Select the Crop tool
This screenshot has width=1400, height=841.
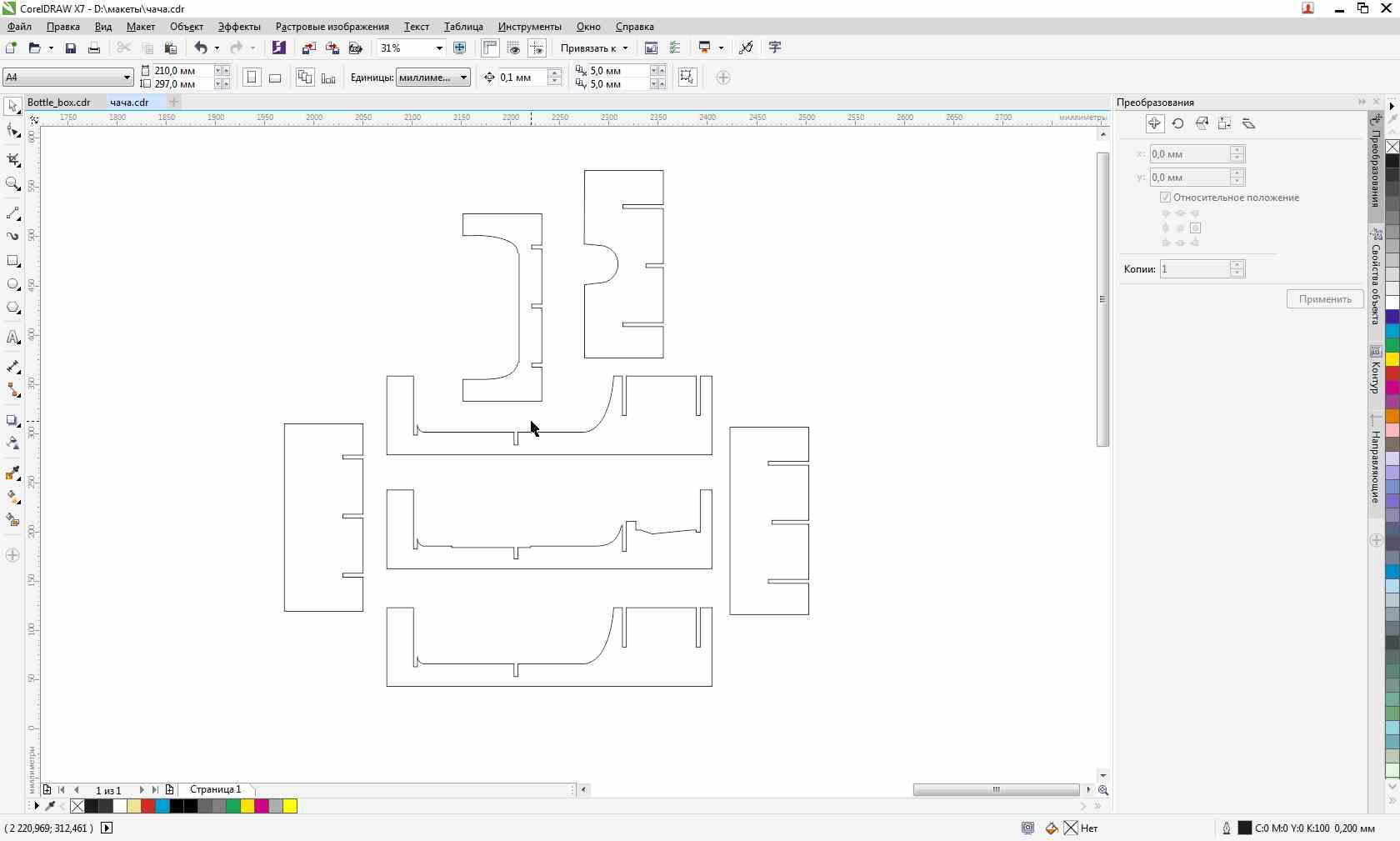12,159
